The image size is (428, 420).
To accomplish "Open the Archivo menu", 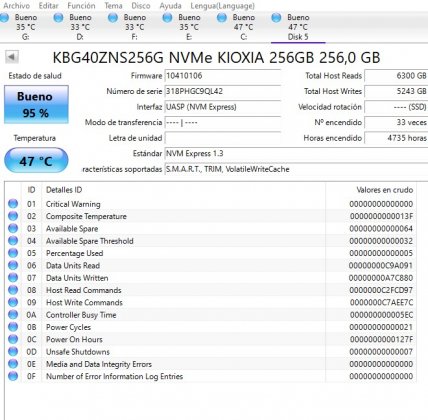I will [x=16, y=6].
